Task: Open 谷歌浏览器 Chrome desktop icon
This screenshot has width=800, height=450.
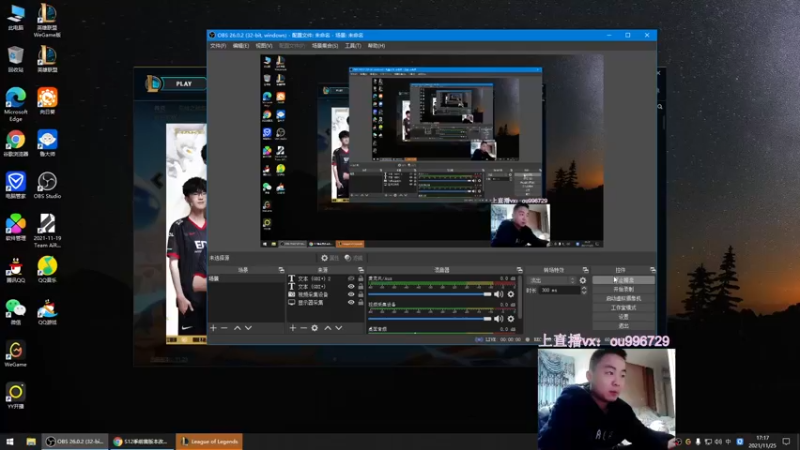Action: (16, 143)
